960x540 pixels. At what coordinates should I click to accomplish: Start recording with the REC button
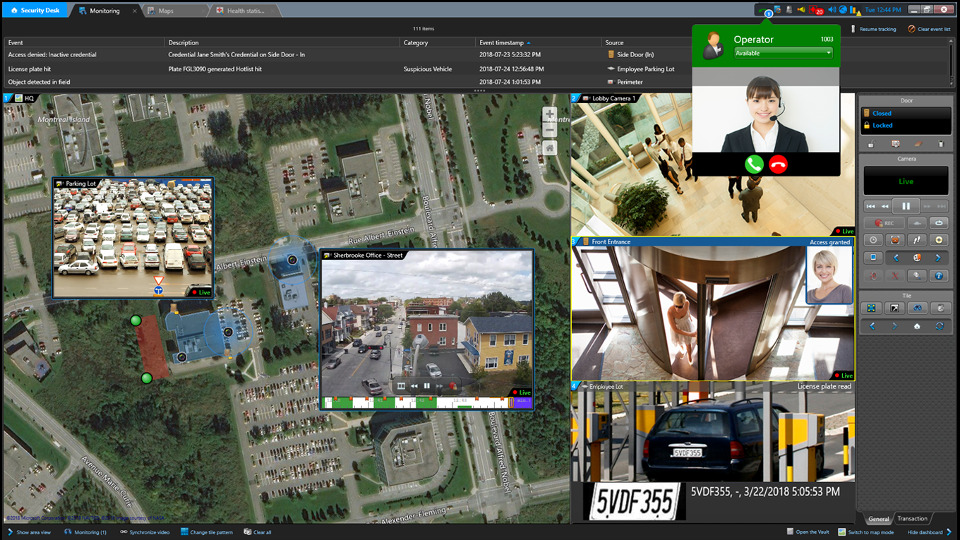(x=884, y=223)
